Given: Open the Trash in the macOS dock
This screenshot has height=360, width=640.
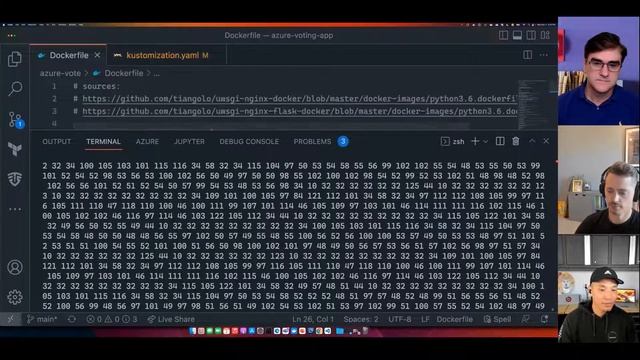Looking at the screenshot, I should click(x=365, y=331).
